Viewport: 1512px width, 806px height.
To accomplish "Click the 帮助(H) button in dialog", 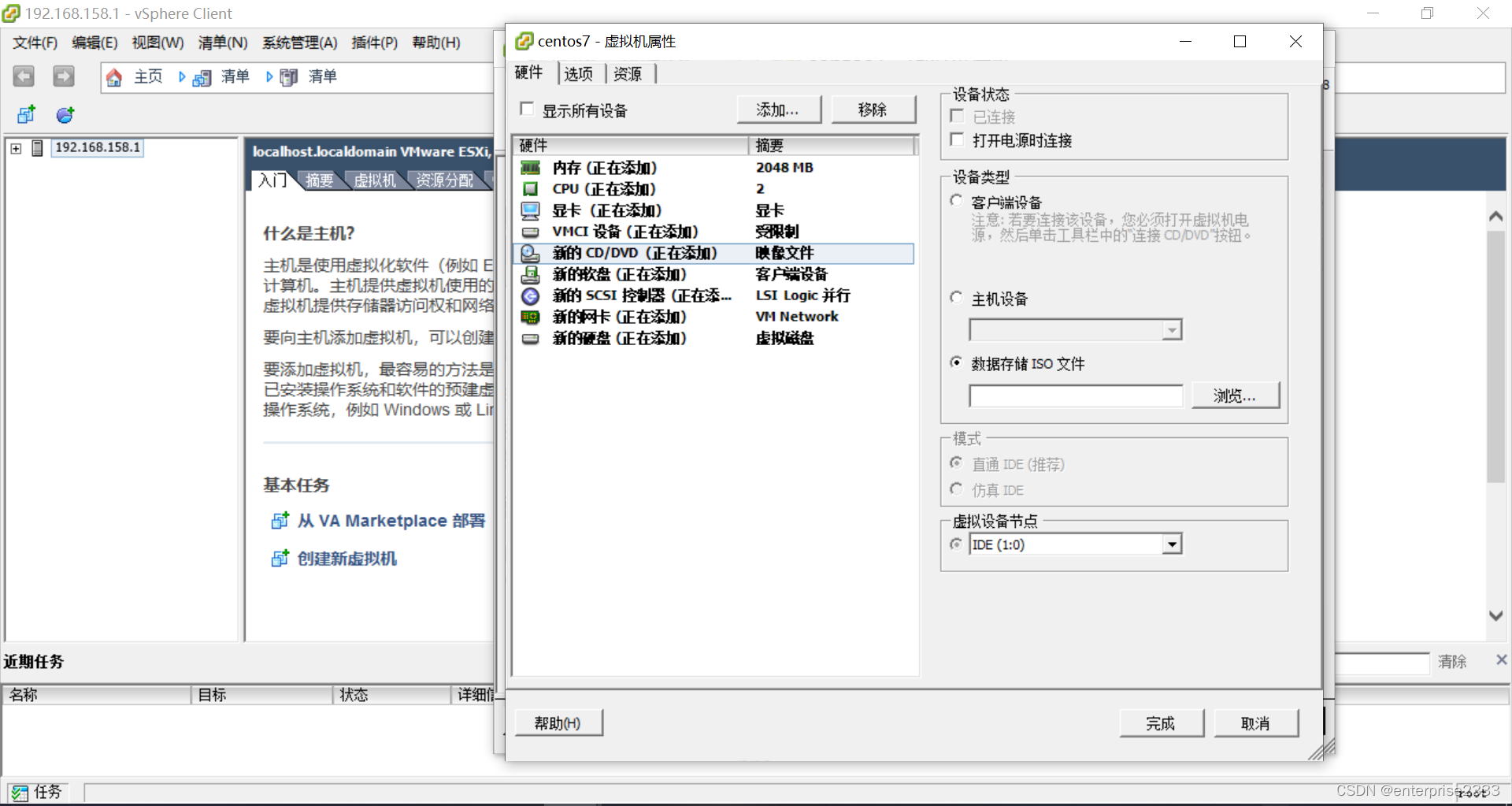I will coord(558,722).
